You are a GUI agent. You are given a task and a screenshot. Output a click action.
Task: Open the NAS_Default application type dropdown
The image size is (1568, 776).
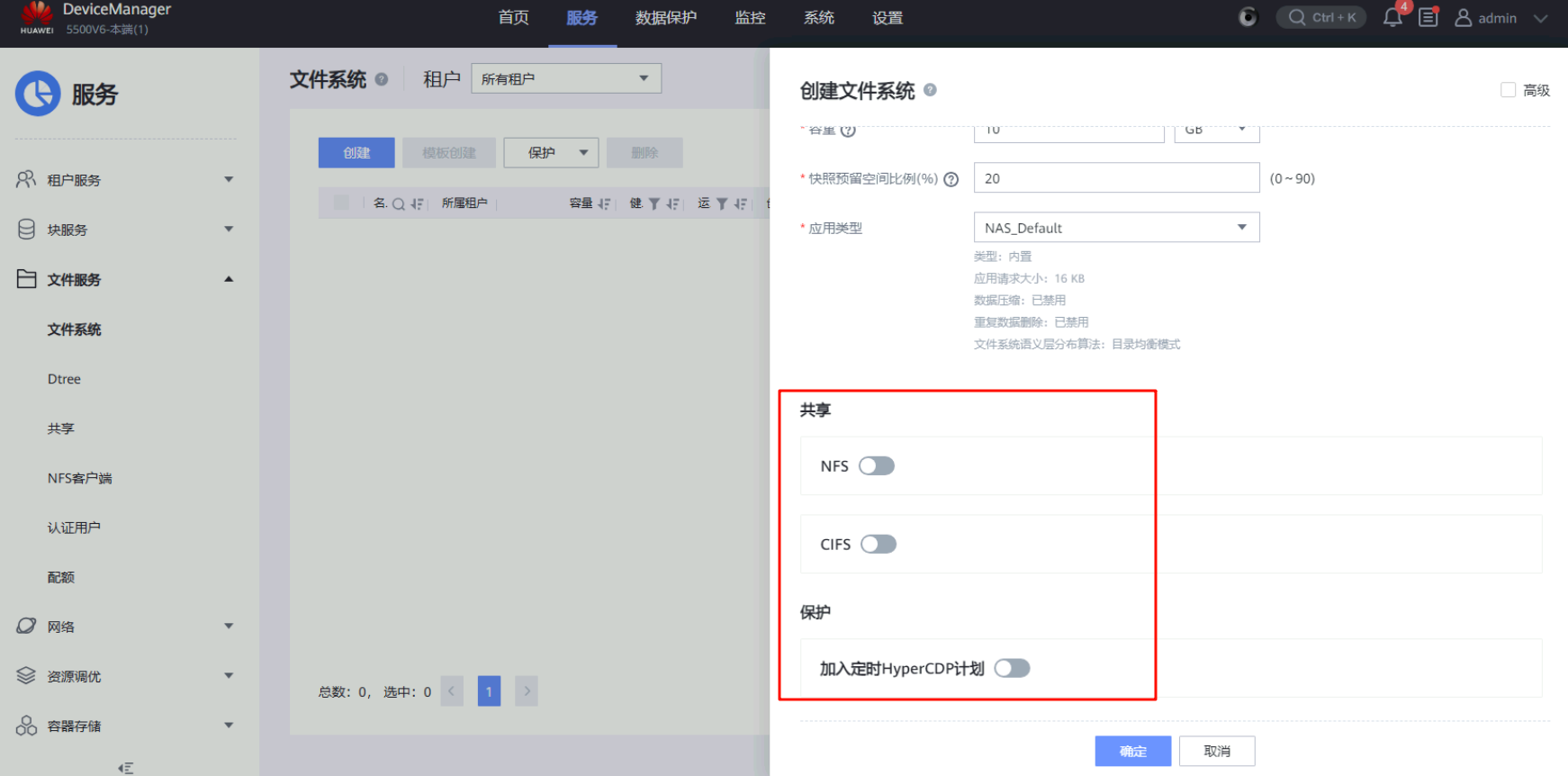1116,228
